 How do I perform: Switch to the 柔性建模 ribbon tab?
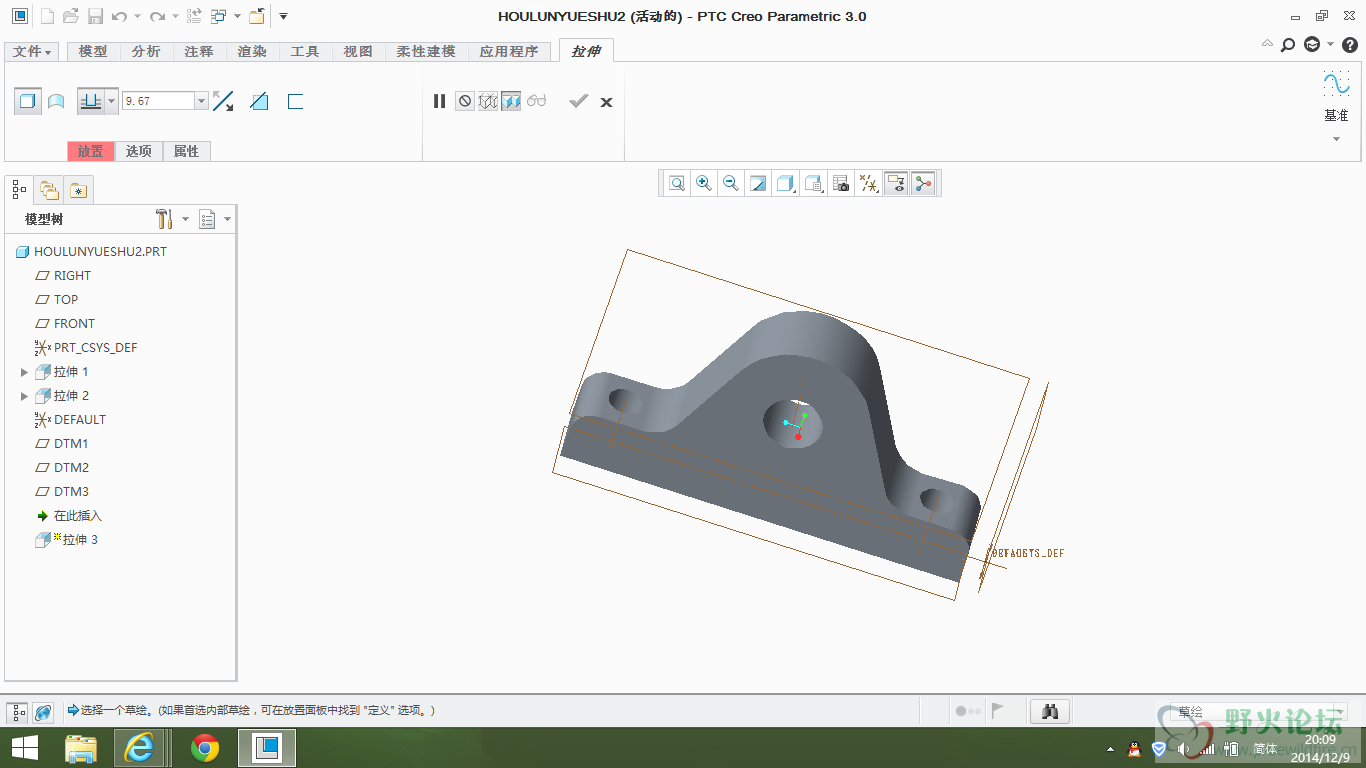[426, 52]
